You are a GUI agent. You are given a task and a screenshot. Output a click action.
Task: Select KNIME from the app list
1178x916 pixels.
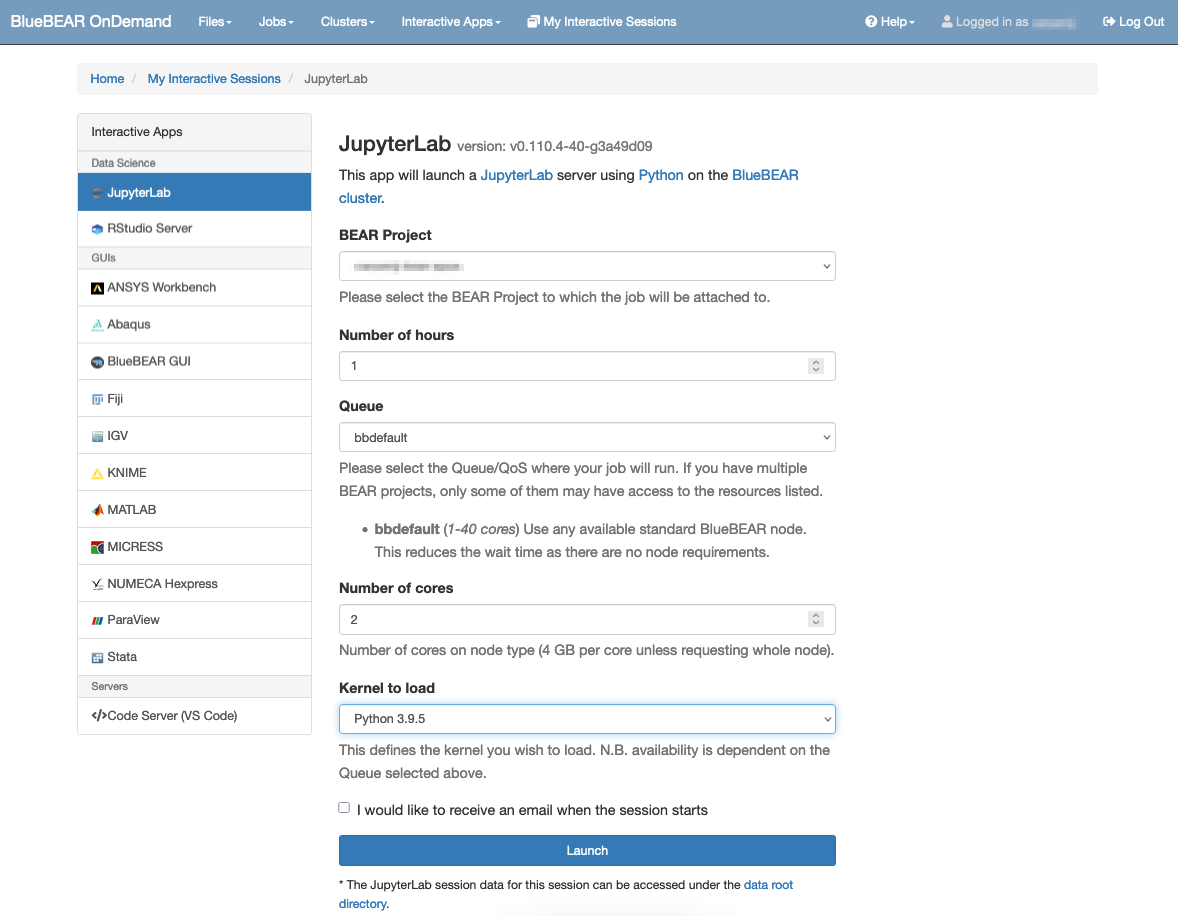point(195,473)
